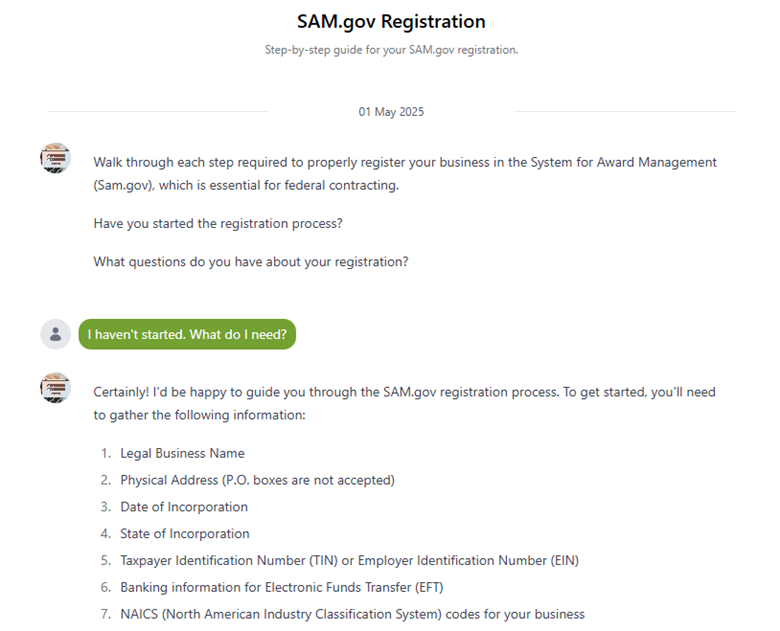Click the gray user profile icon
The height and width of the screenshot is (631, 780).
click(55, 334)
